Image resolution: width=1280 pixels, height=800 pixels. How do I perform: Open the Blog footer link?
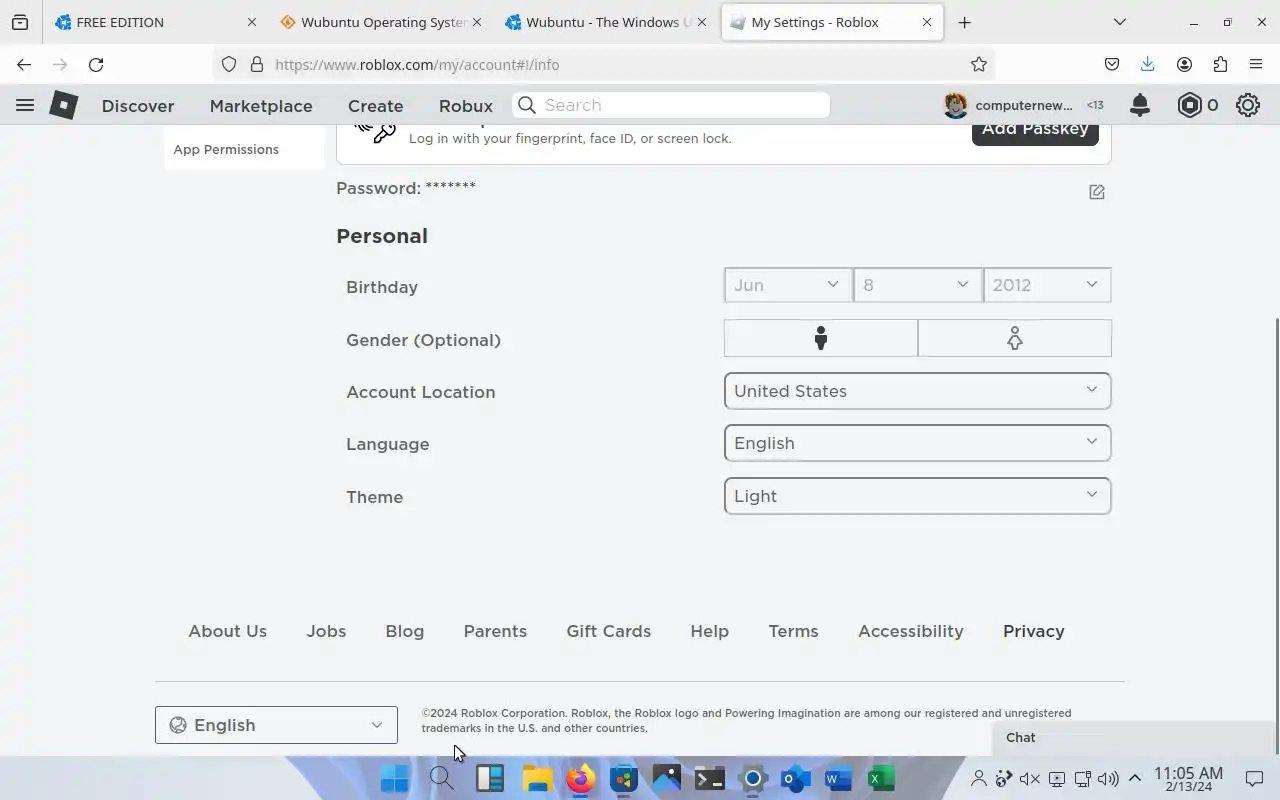[x=405, y=631]
